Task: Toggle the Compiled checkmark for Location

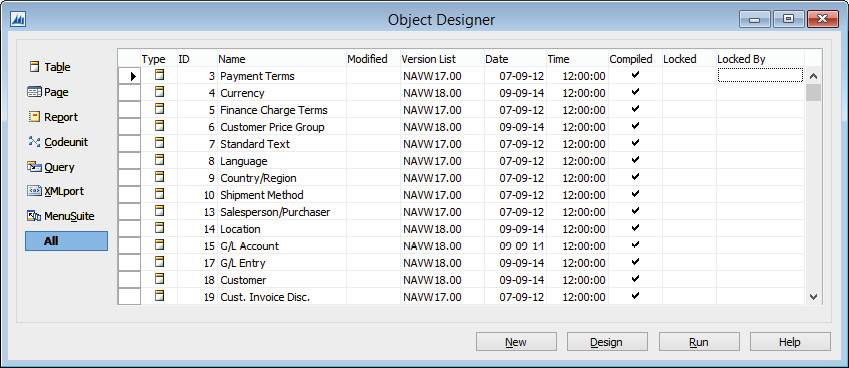Action: click(635, 228)
